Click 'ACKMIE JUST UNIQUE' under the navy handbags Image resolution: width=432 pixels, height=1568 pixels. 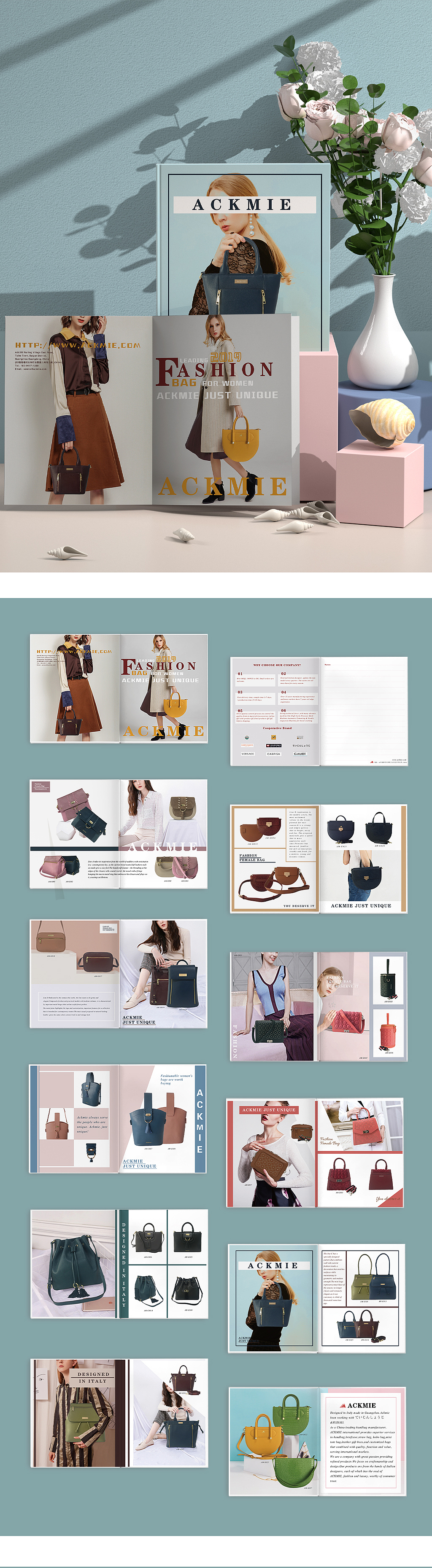click(361, 905)
